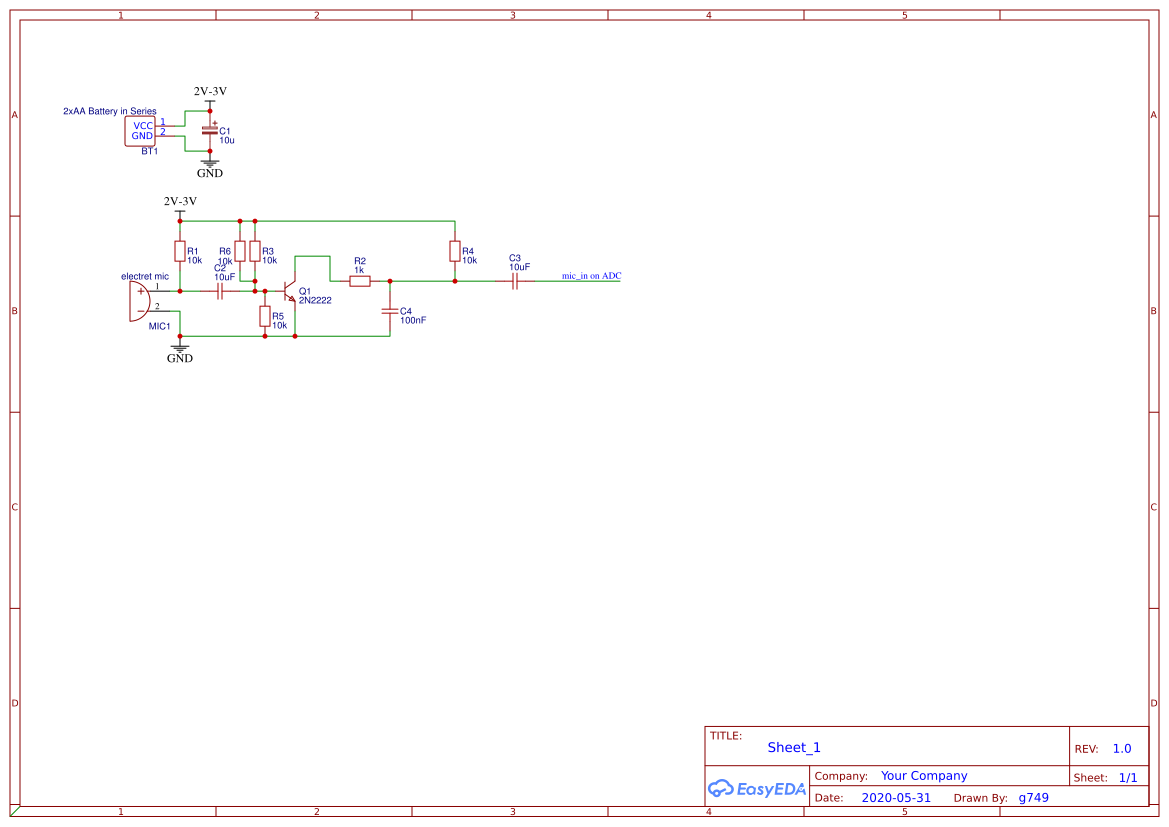Viewport: 1169px width, 827px height.
Task: Click the C3 output capacitor symbol
Action: [x=514, y=281]
